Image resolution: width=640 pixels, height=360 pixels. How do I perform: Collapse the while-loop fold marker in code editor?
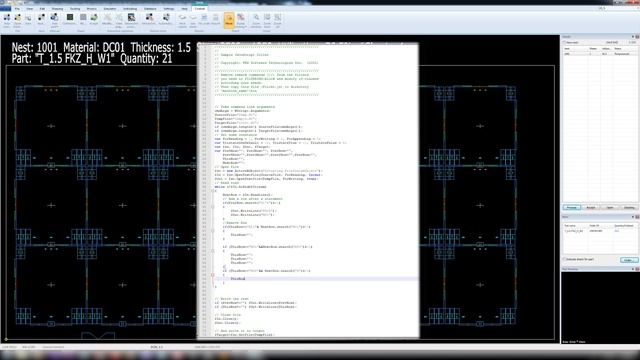click(x=213, y=191)
